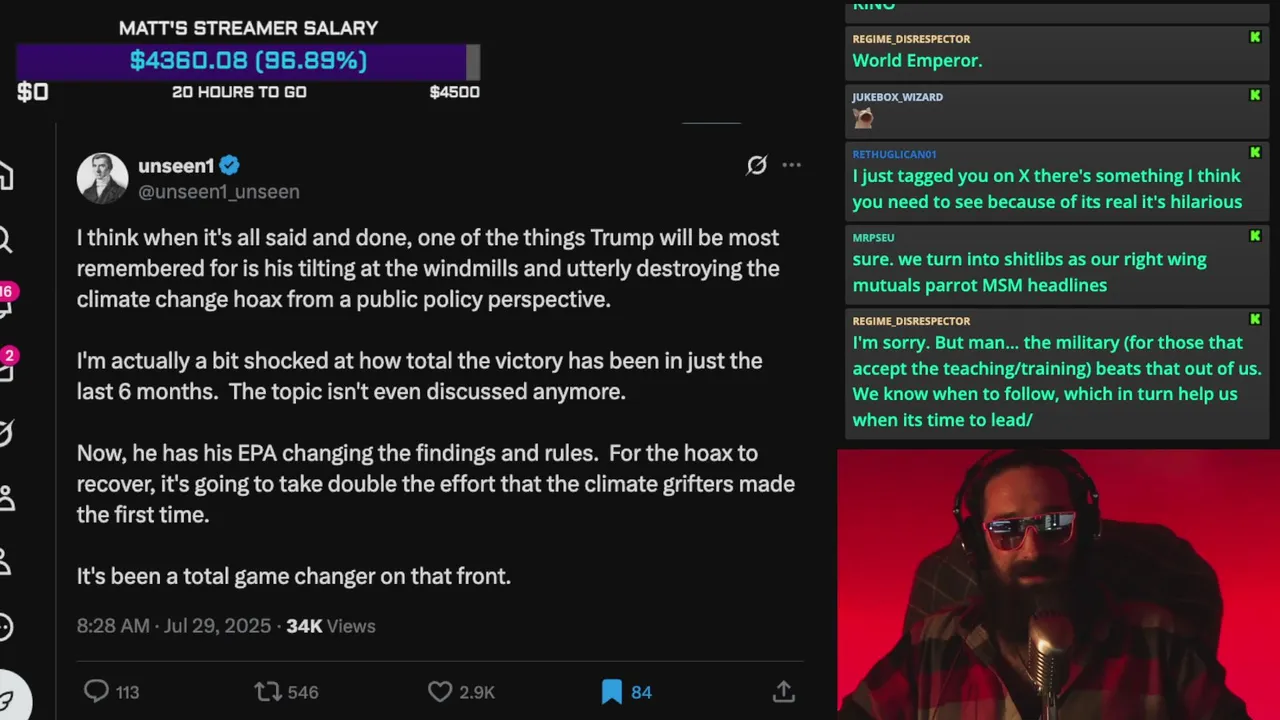
Task: Open the share tweet icon
Action: click(784, 691)
